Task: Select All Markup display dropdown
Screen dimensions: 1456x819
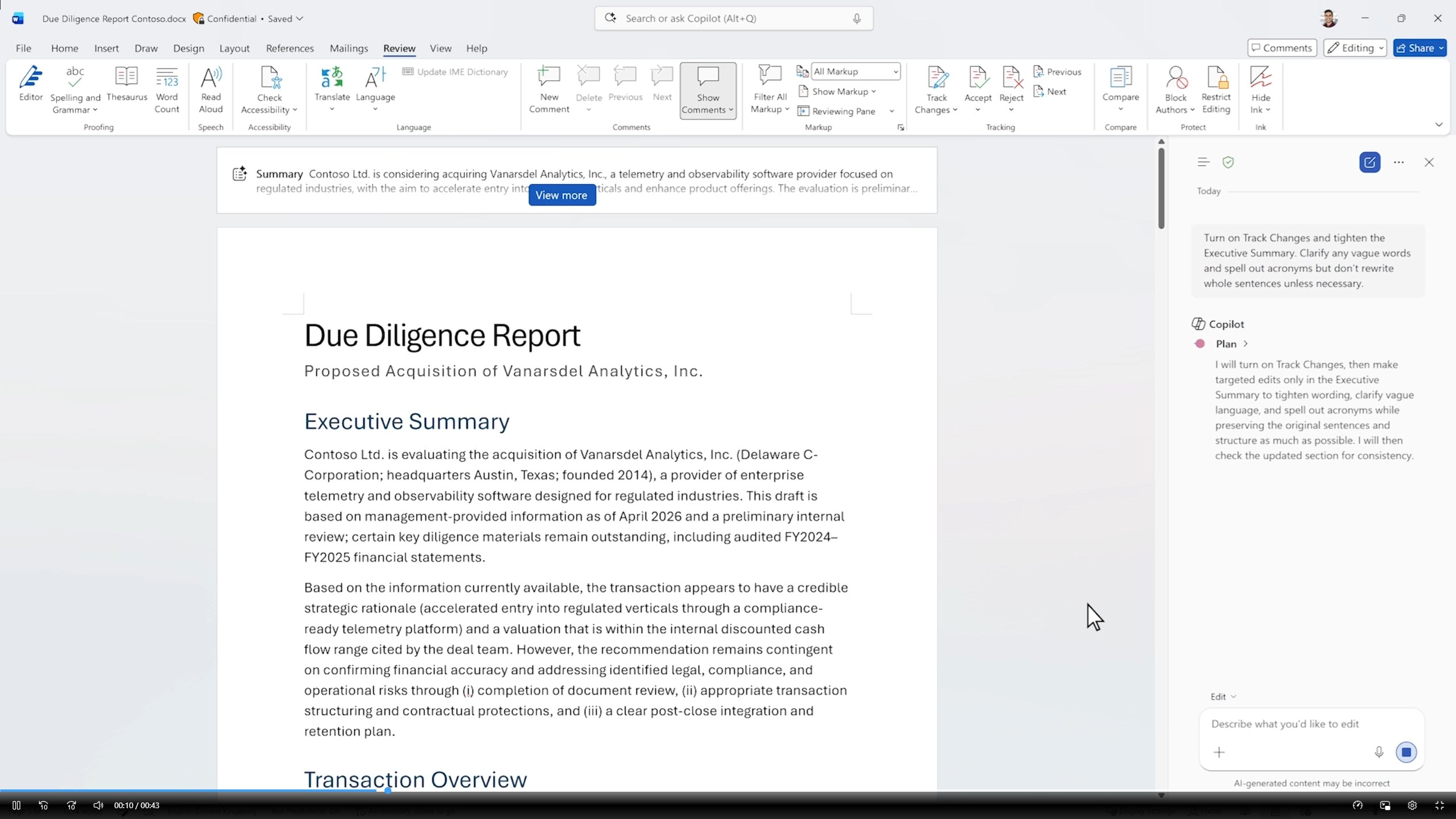Action: coord(855,71)
